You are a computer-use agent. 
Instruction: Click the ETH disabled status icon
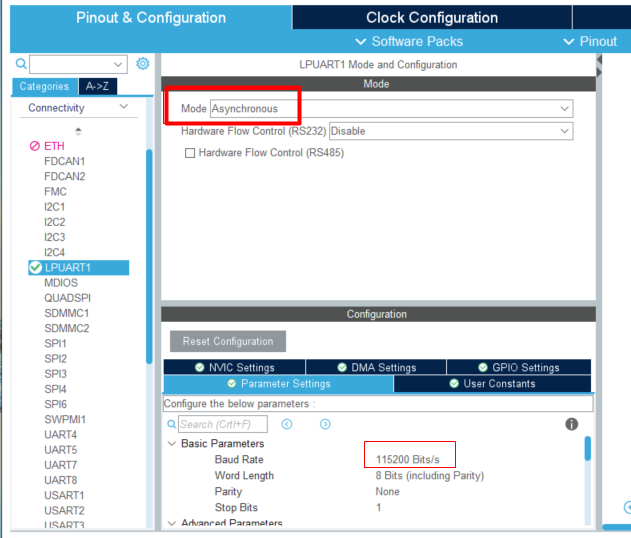[x=35, y=146]
